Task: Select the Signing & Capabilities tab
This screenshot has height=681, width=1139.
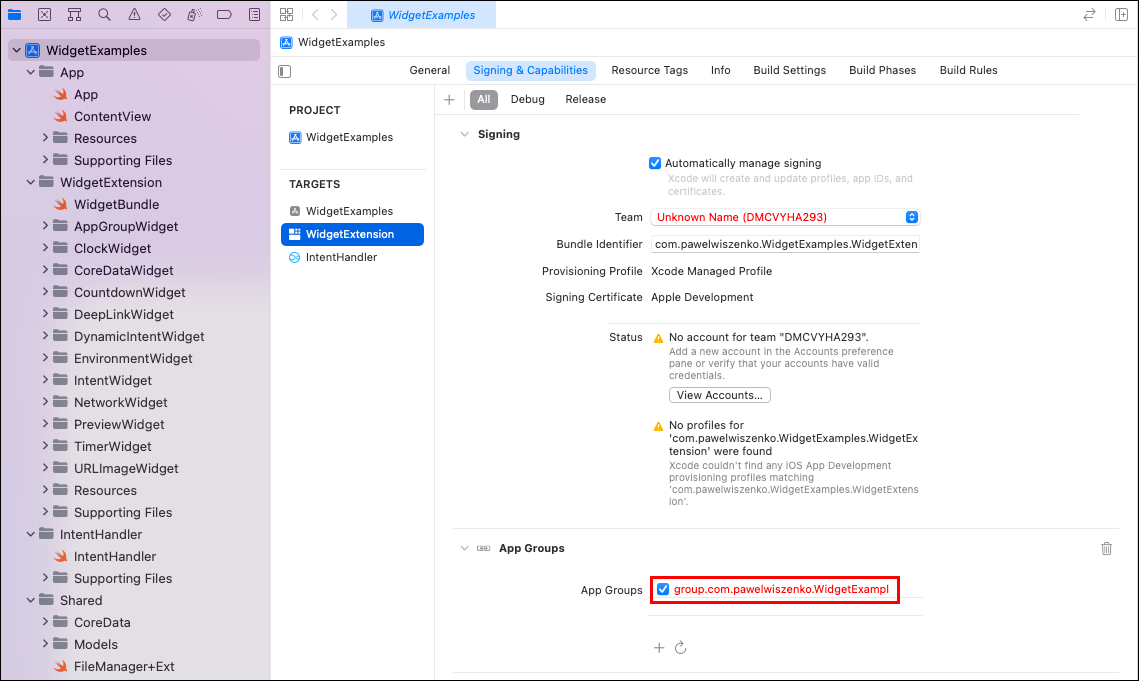Action: (x=530, y=70)
